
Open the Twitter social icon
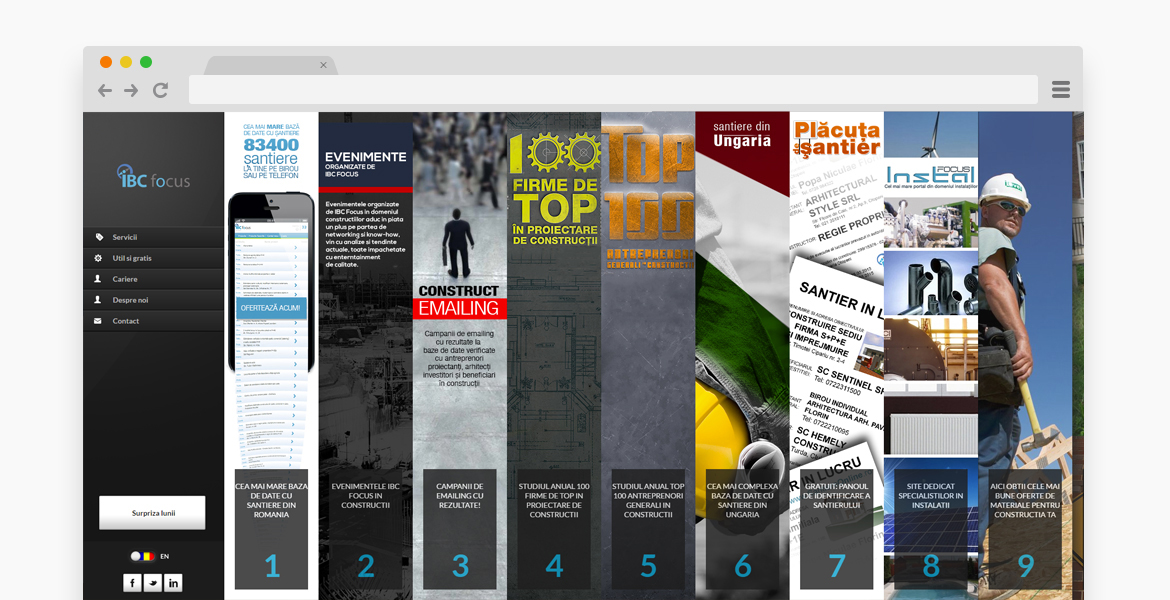(x=152, y=583)
